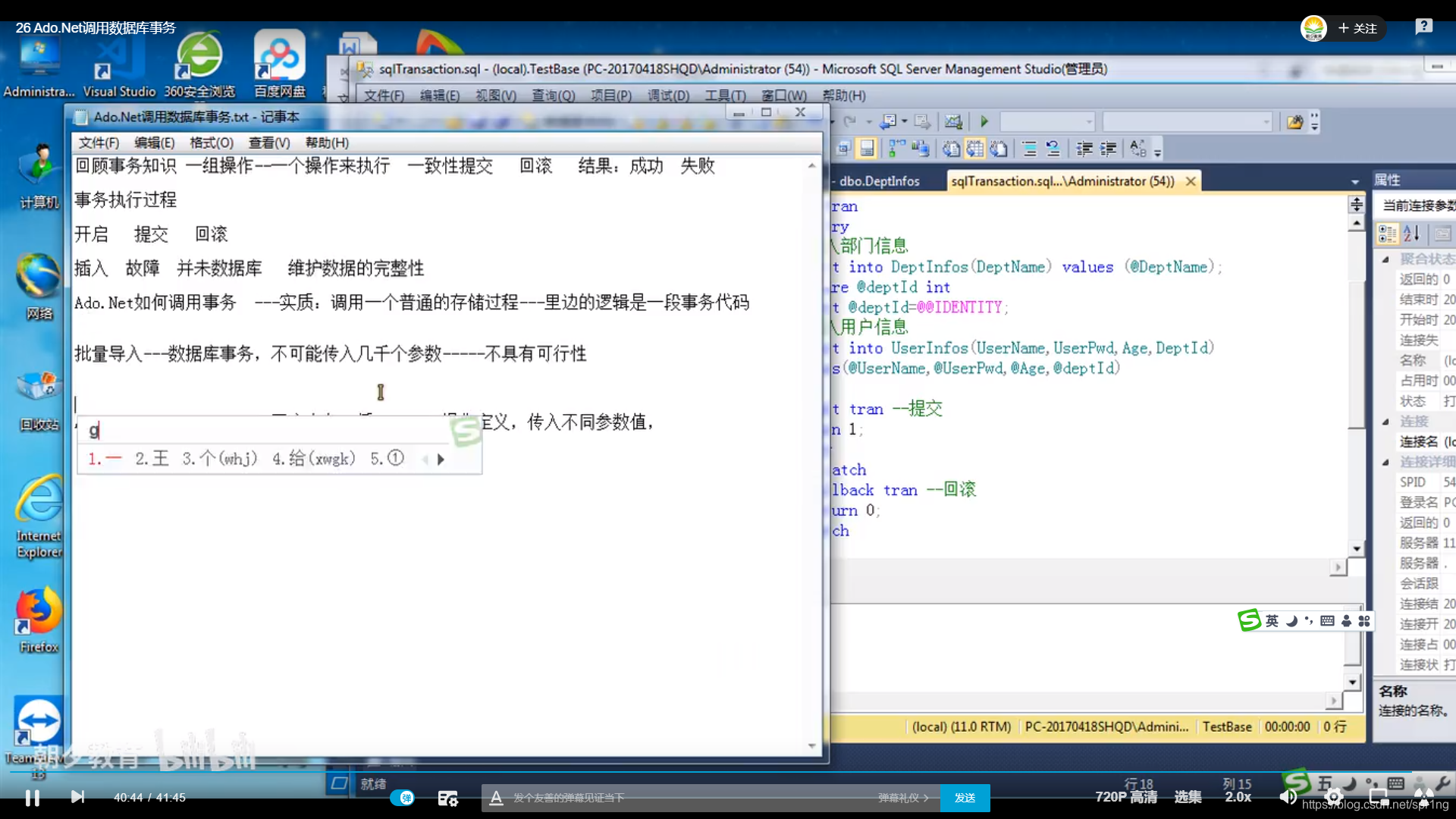Open the SSMS active files dropdown arrow
Image resolution: width=1456 pixels, height=819 pixels.
(1354, 182)
